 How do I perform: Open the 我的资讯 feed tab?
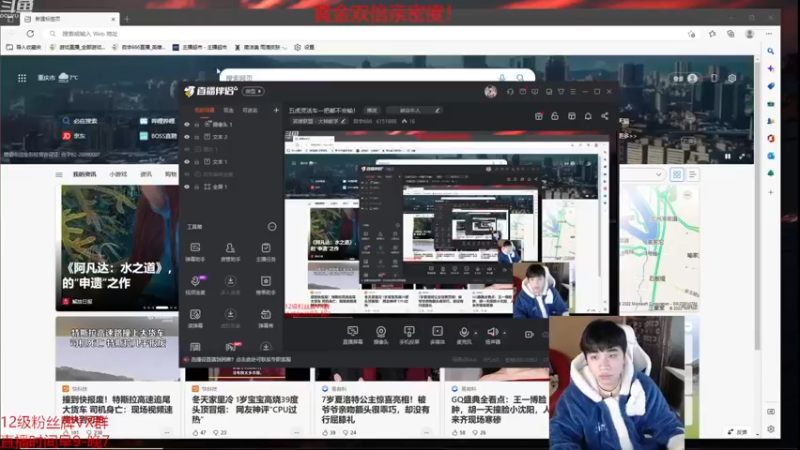(x=85, y=174)
